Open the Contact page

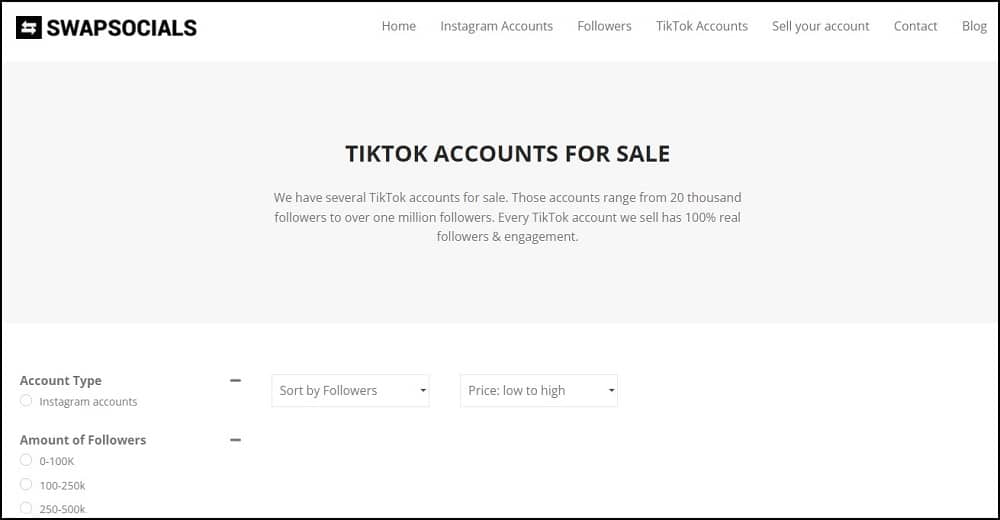[x=915, y=26]
